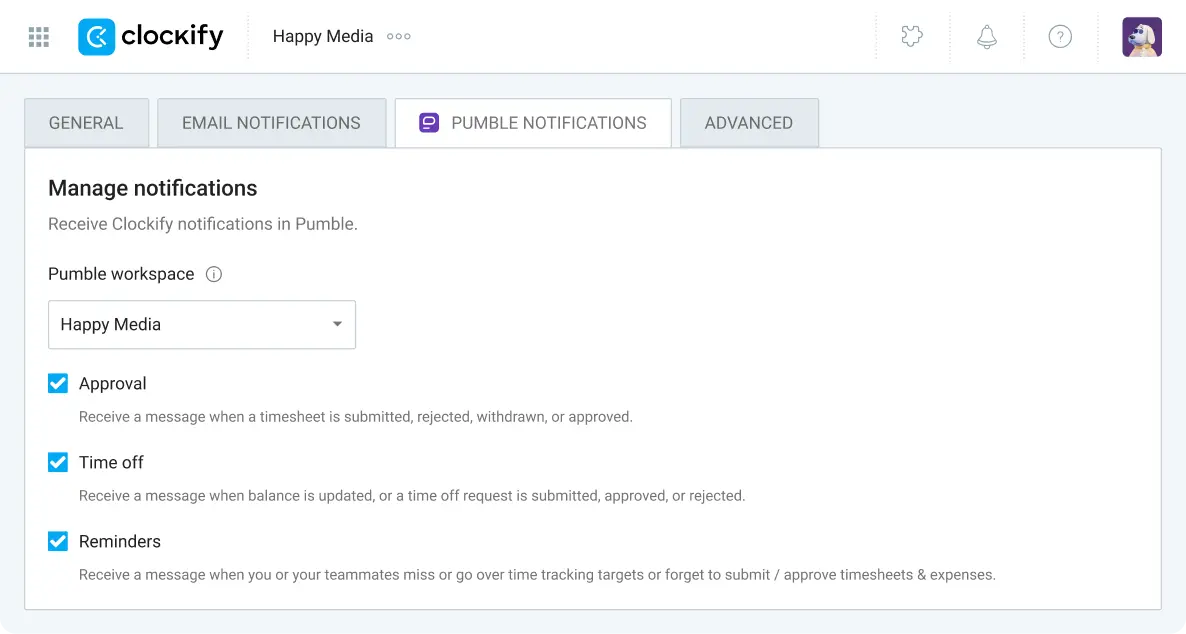Image resolution: width=1186 pixels, height=634 pixels.
Task: Uncheck the Reminders checkbox
Action: point(58,542)
